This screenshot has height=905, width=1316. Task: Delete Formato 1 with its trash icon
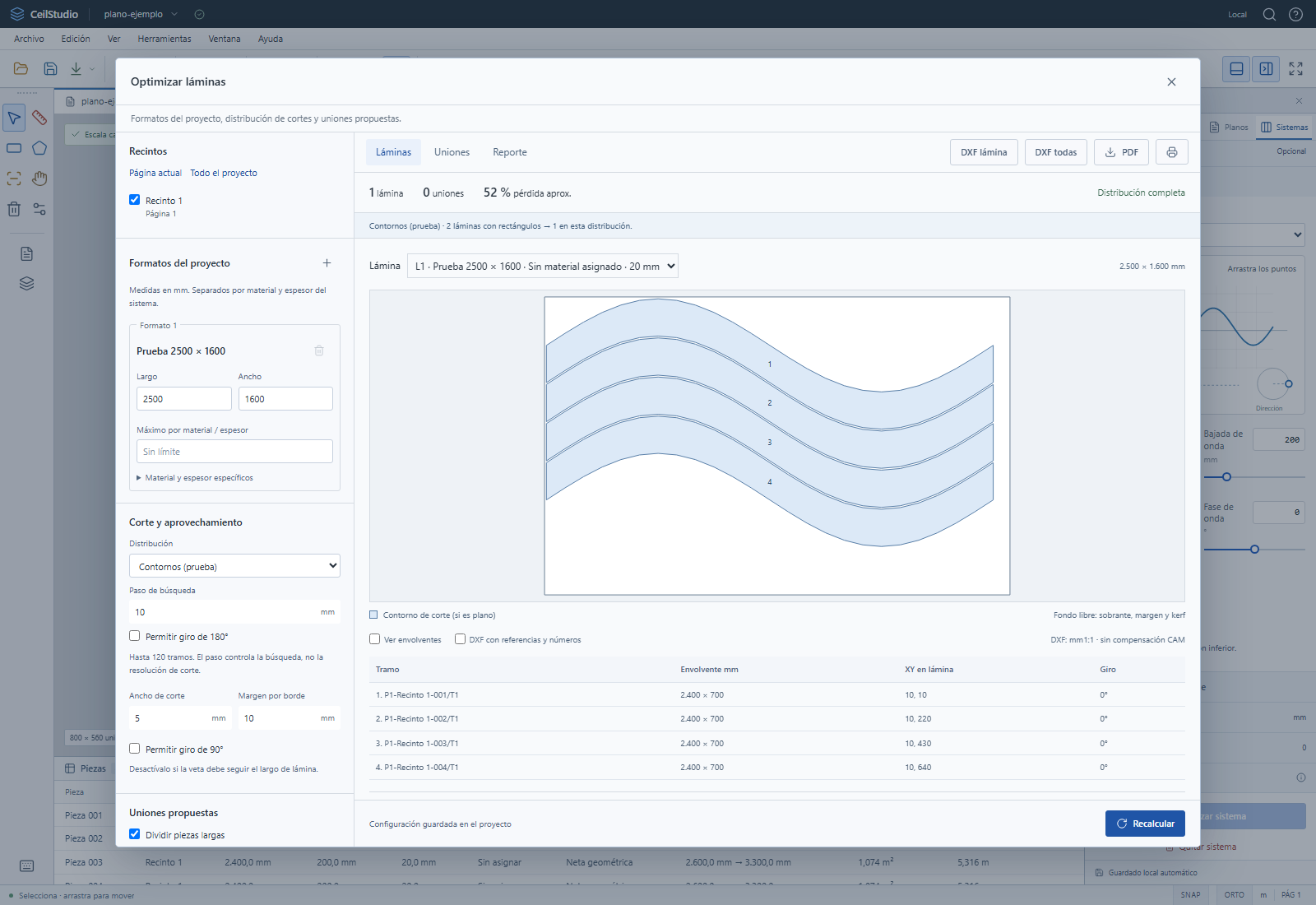coord(319,350)
